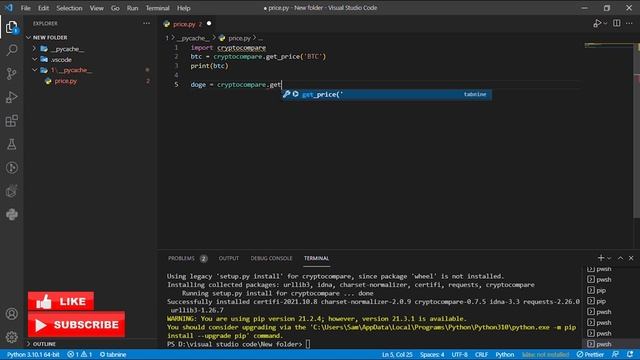Collapse the 1\__pycache__ folder
The width and height of the screenshot is (640, 360).
click(71, 70)
